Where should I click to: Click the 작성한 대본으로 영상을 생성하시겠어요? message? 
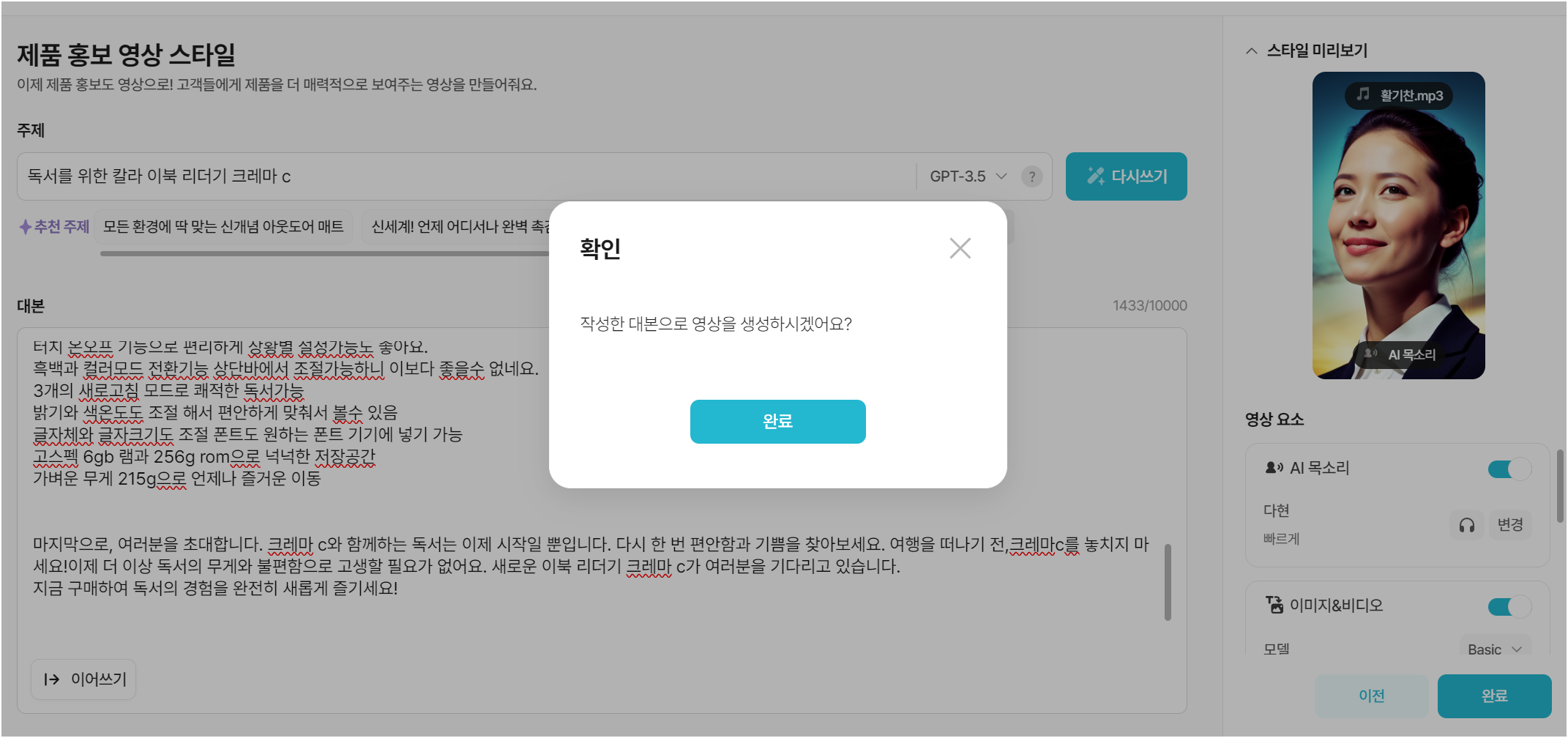point(716,324)
